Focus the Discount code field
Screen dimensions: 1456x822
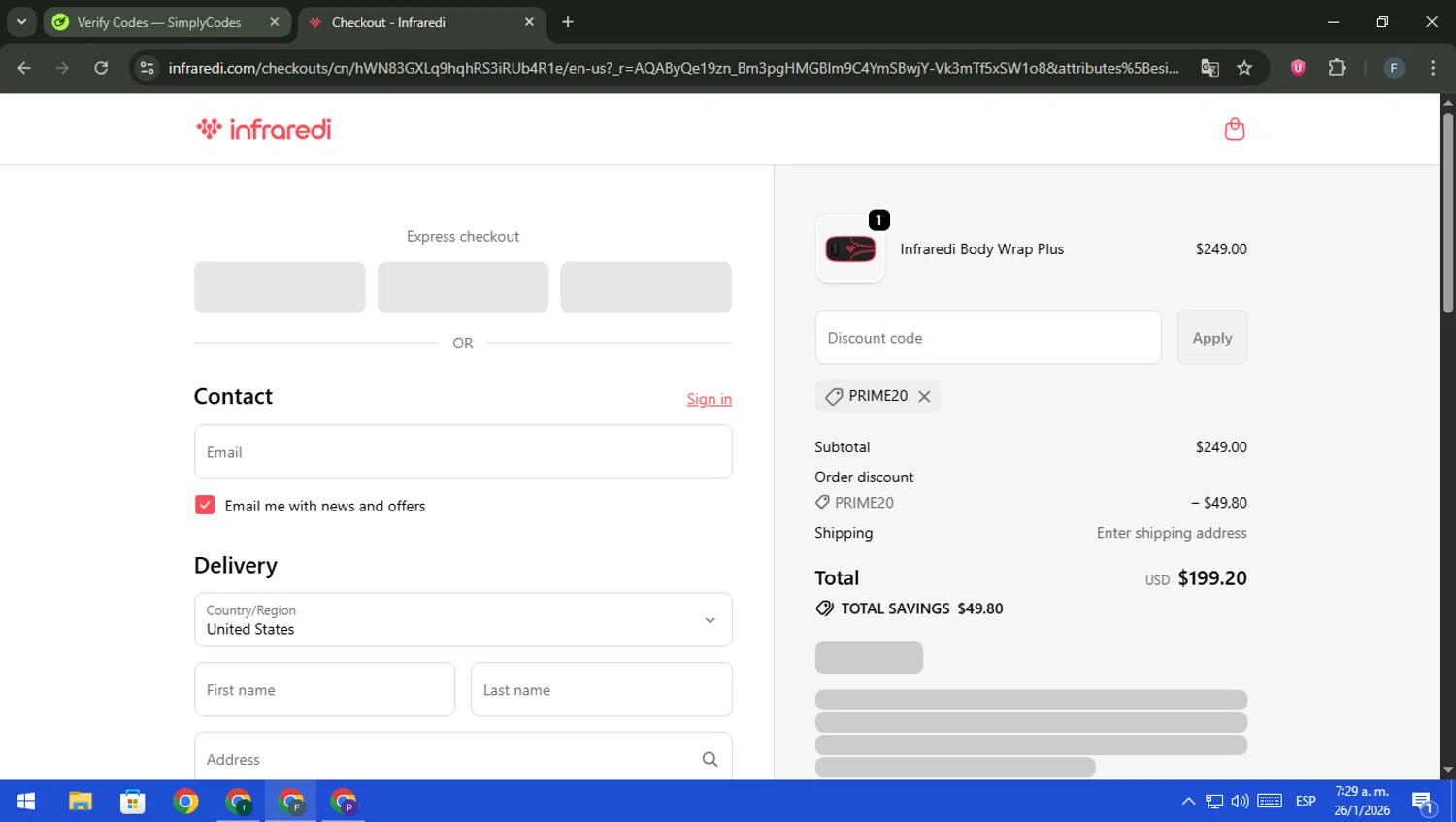tap(988, 338)
